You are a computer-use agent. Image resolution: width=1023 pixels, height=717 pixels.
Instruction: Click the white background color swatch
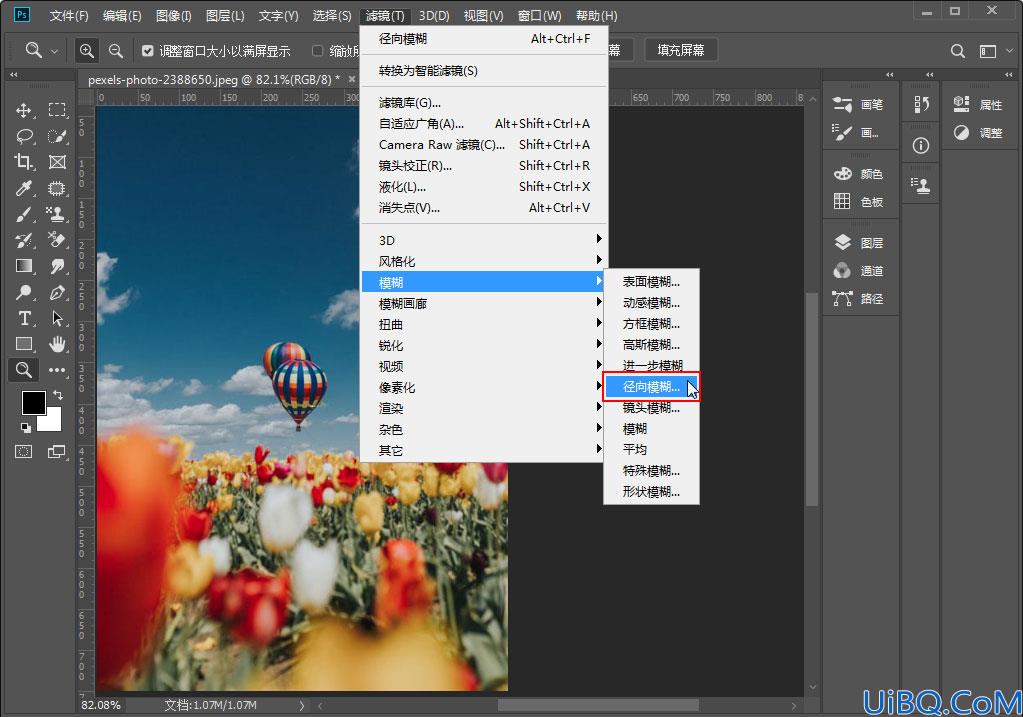[53, 423]
